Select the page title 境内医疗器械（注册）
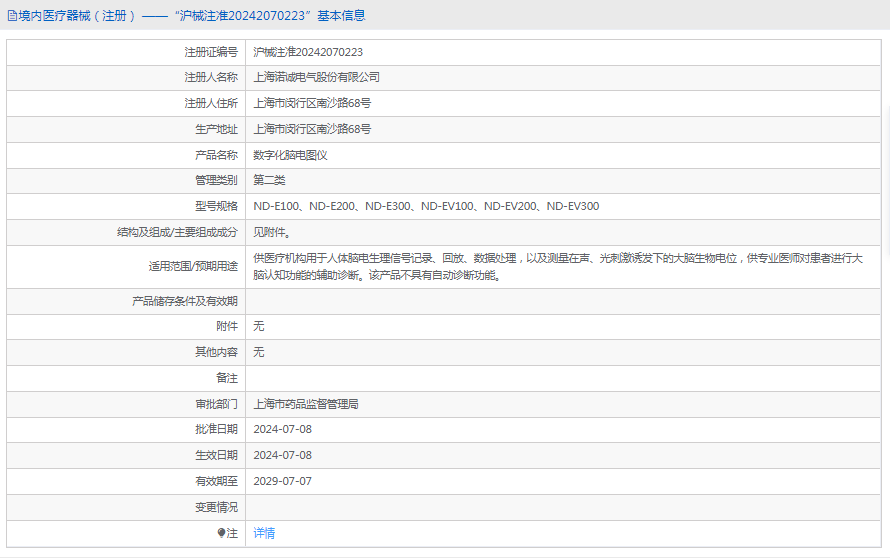 (77, 16)
